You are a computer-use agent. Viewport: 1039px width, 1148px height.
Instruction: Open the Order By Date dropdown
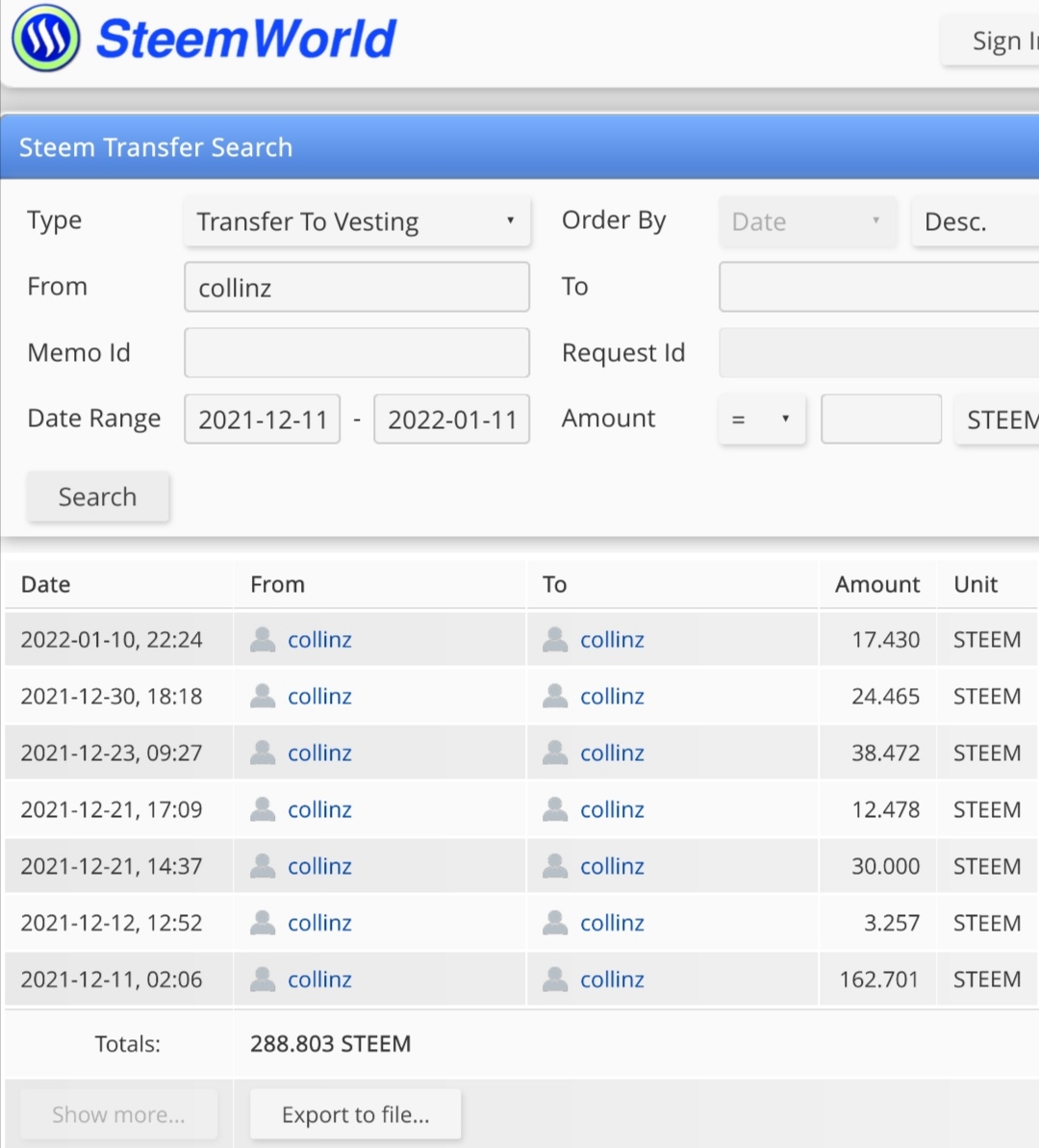pyautogui.click(x=807, y=221)
